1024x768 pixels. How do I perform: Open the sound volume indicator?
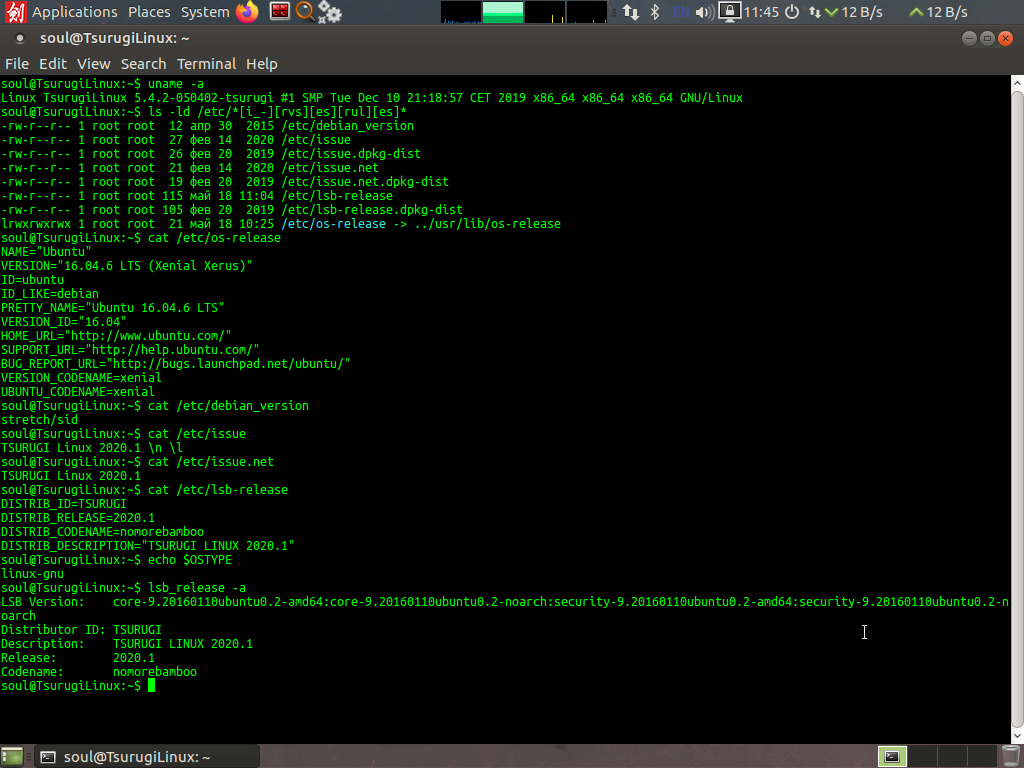[705, 12]
